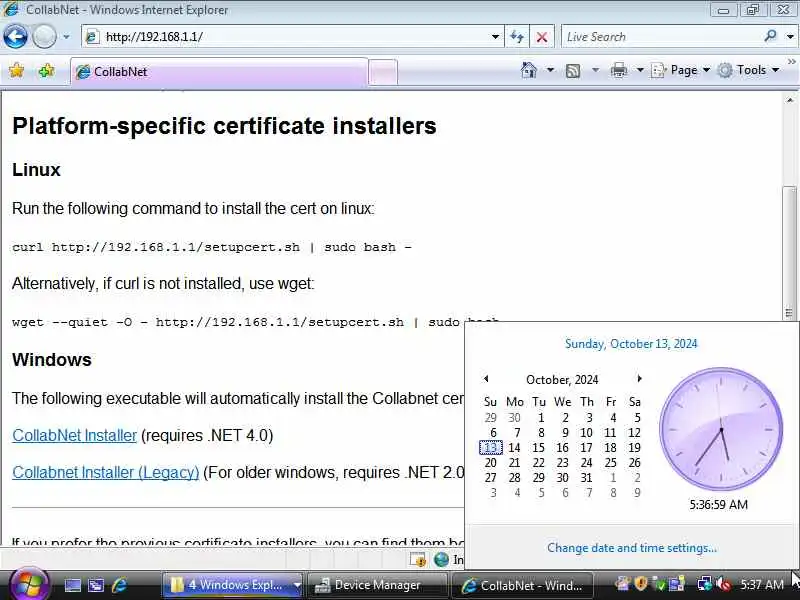Click the muted volume tray icon
800x600 pixels.
point(723,584)
